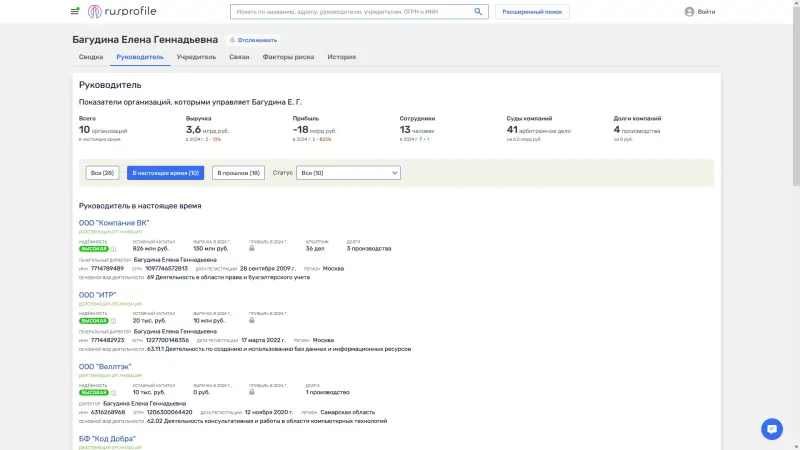Select the "В прошлом (18)" filter
The width and height of the screenshot is (800, 450).
238,173
